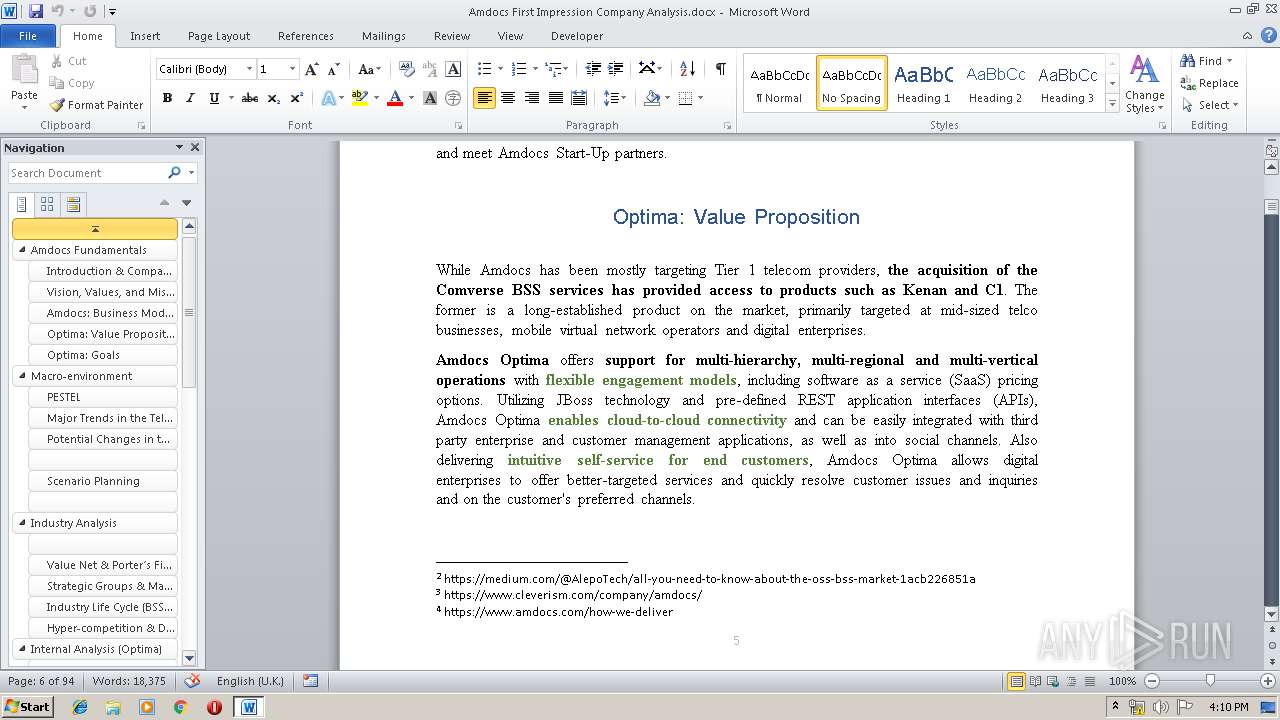The height and width of the screenshot is (720, 1280).
Task: Open text effects menu
Action: 327,98
